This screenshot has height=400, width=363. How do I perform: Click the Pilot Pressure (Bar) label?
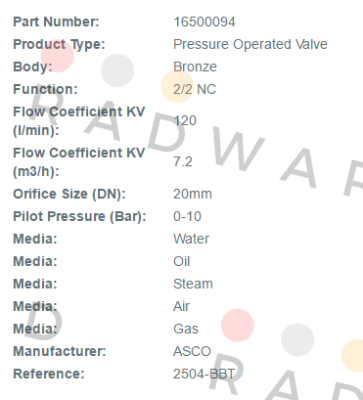coord(80,217)
